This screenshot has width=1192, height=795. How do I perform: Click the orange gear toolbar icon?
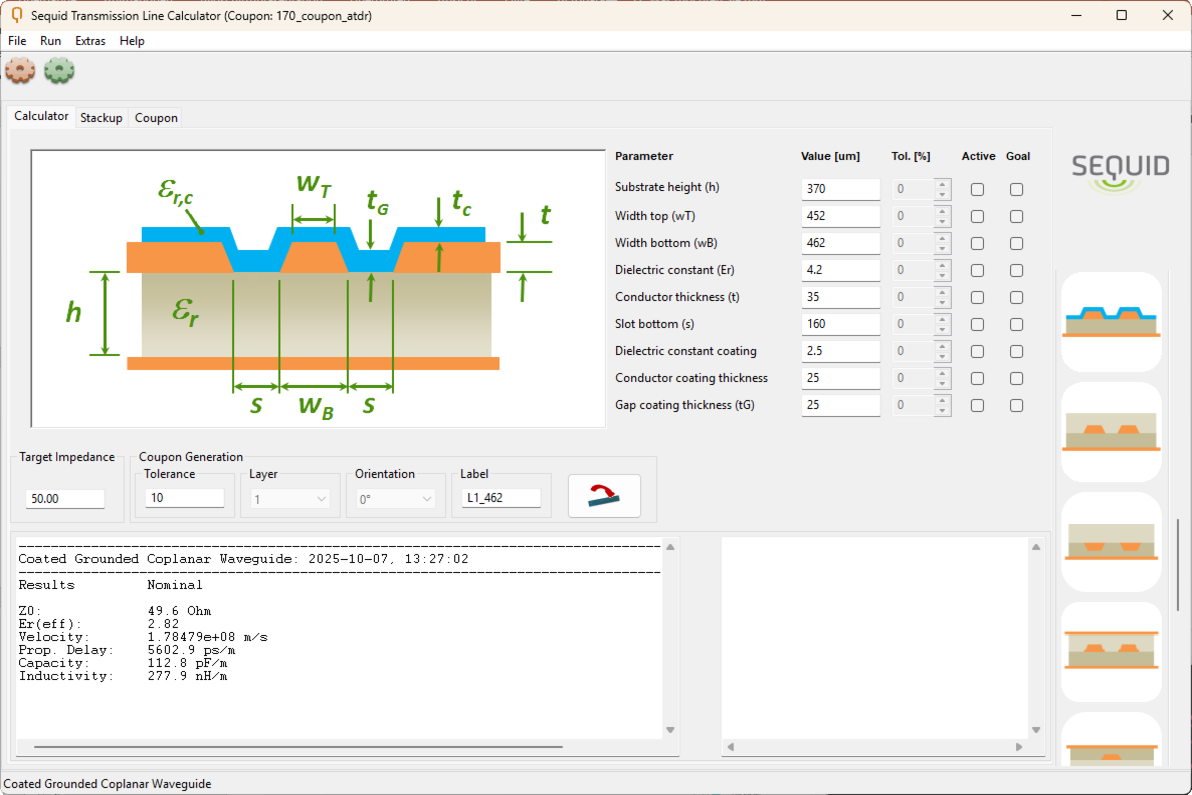[20, 71]
